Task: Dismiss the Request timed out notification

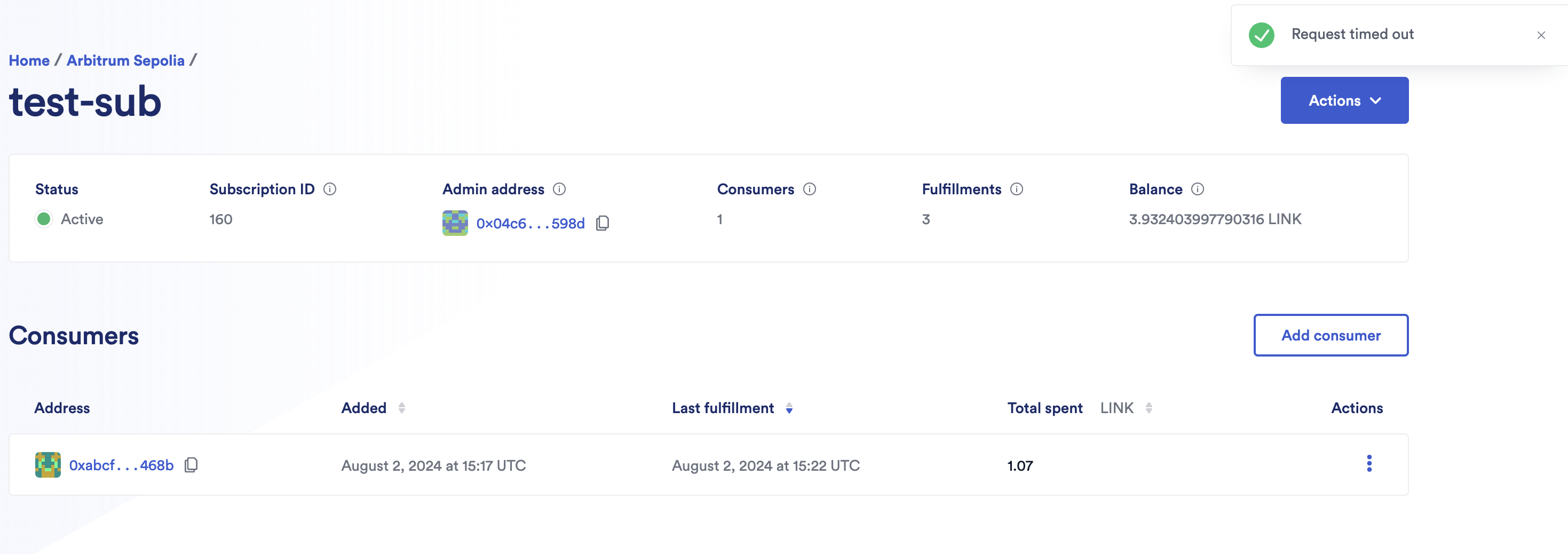Action: click(1541, 35)
